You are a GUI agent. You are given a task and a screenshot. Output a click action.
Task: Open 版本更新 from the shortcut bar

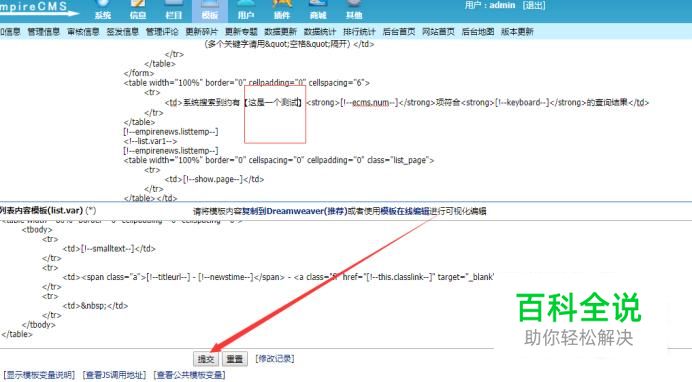(x=517, y=32)
